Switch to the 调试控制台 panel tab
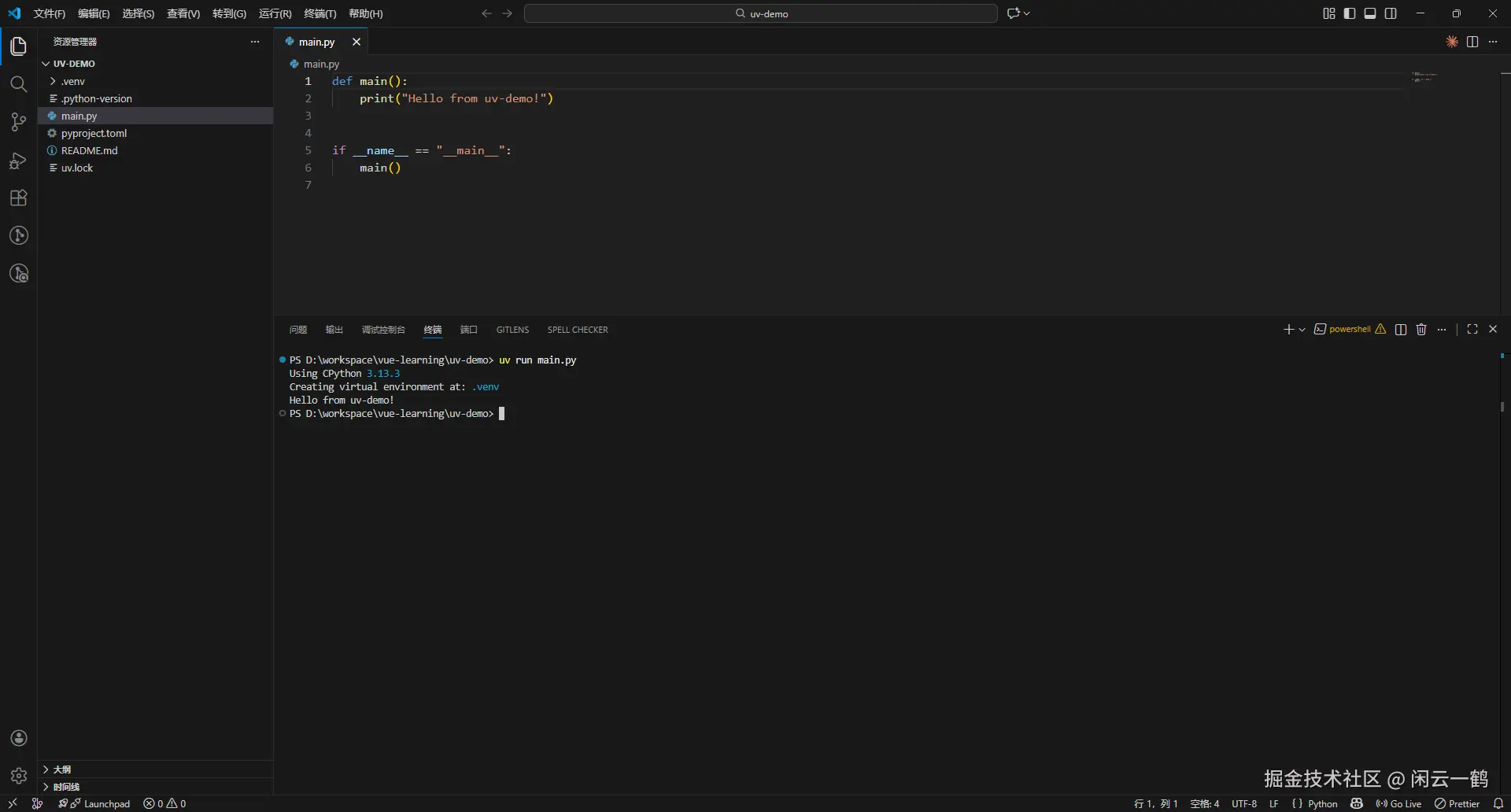This screenshot has height=812, width=1511. tap(383, 330)
